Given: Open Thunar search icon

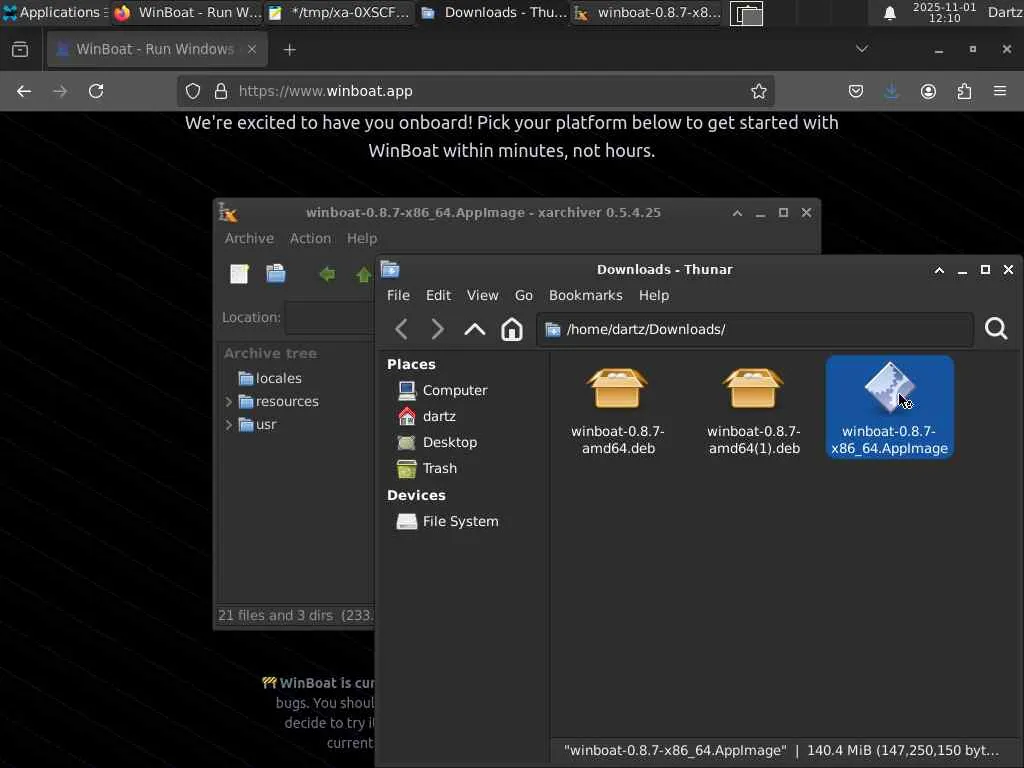Looking at the screenshot, I should [x=996, y=328].
